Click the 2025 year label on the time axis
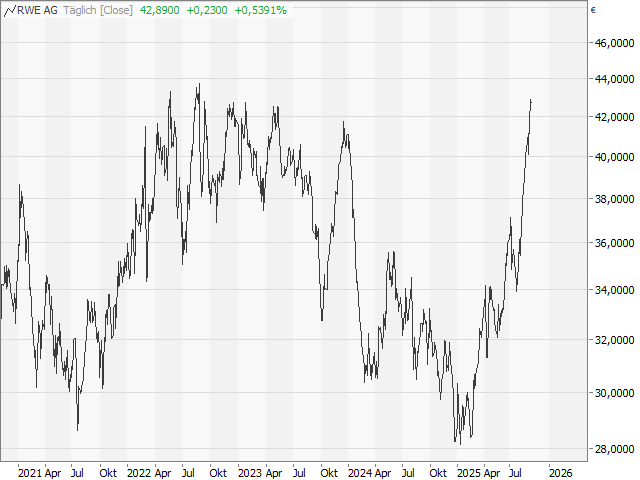Screen dimensions: 640x480 pyautogui.click(x=469, y=473)
